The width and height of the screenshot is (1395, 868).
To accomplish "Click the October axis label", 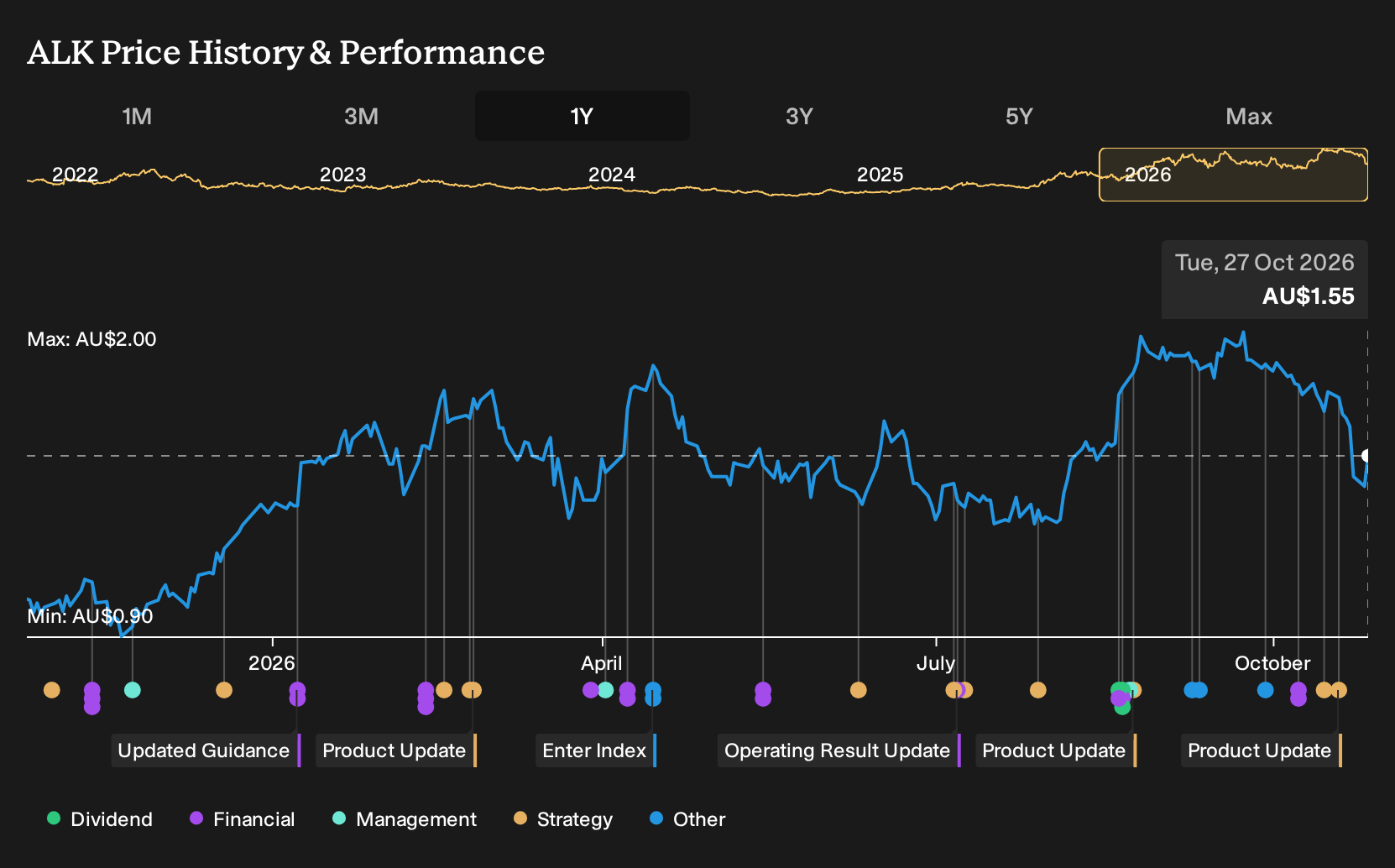I will (1272, 663).
